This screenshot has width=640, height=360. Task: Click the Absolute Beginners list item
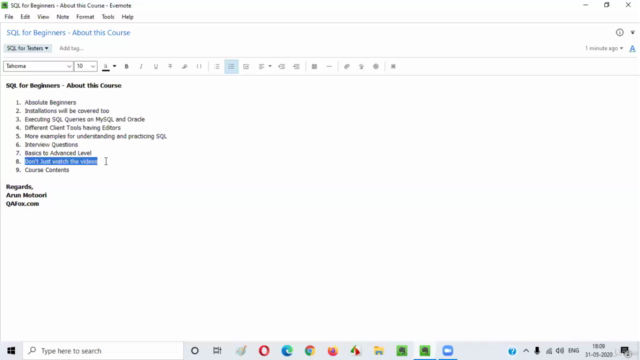(x=50, y=102)
